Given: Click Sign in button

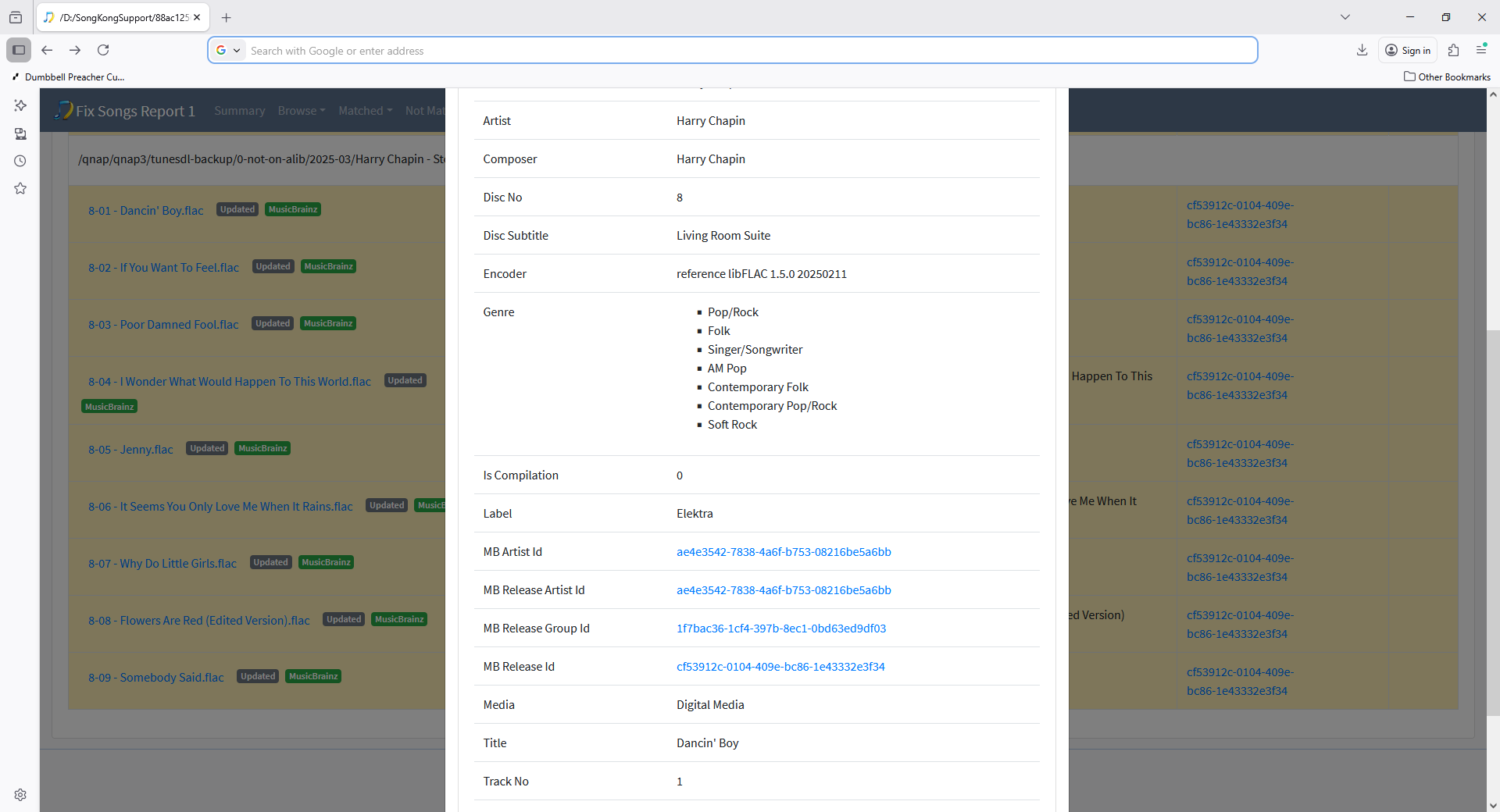Looking at the screenshot, I should (1408, 51).
